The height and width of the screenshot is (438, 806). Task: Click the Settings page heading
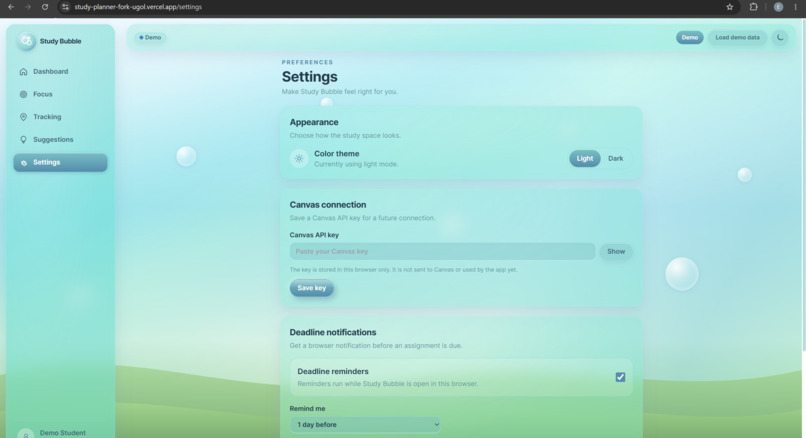coord(309,77)
